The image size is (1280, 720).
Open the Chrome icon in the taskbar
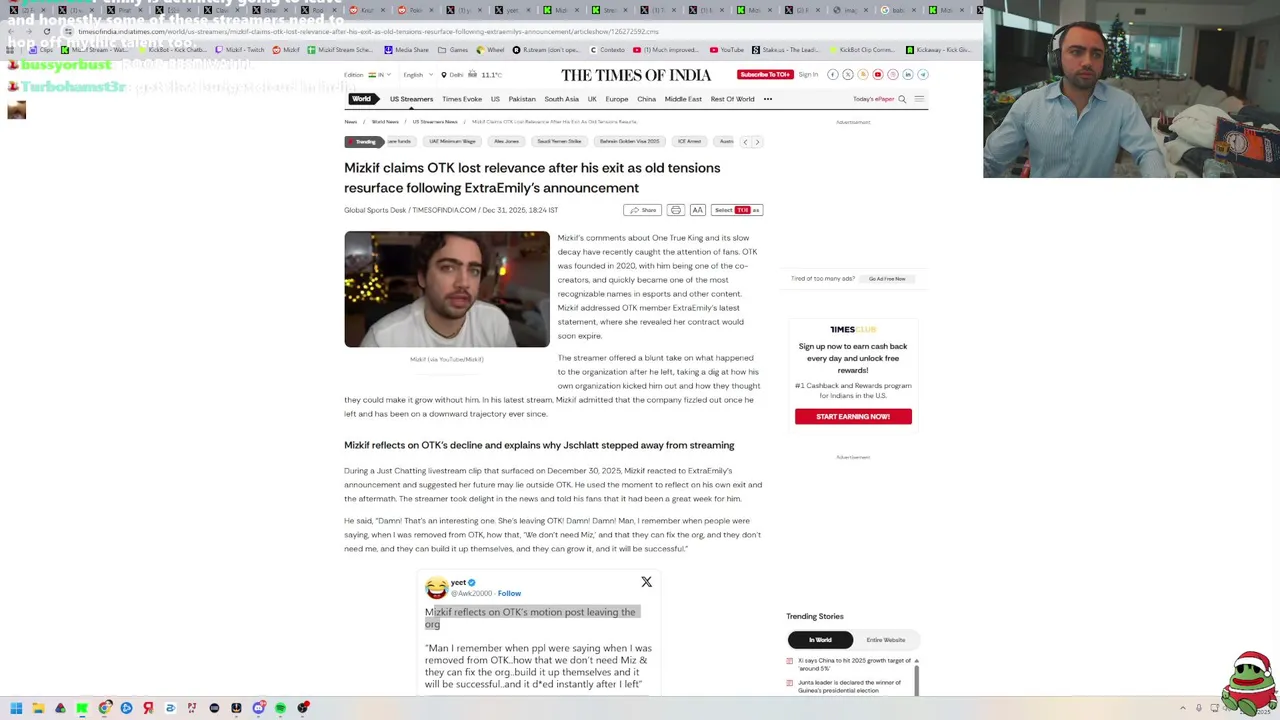pyautogui.click(x=104, y=708)
